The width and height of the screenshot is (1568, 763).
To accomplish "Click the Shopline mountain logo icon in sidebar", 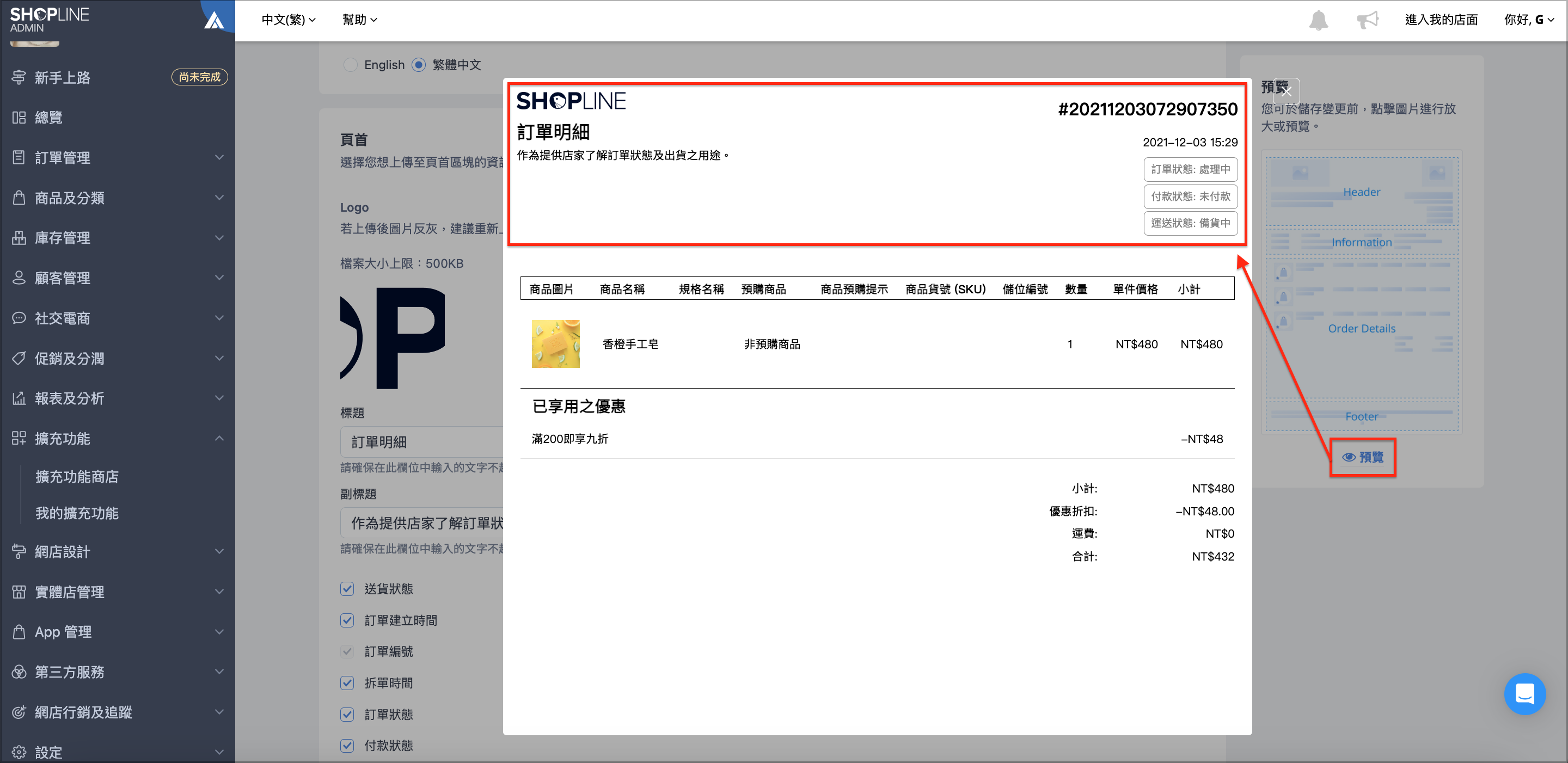I will pyautogui.click(x=213, y=20).
